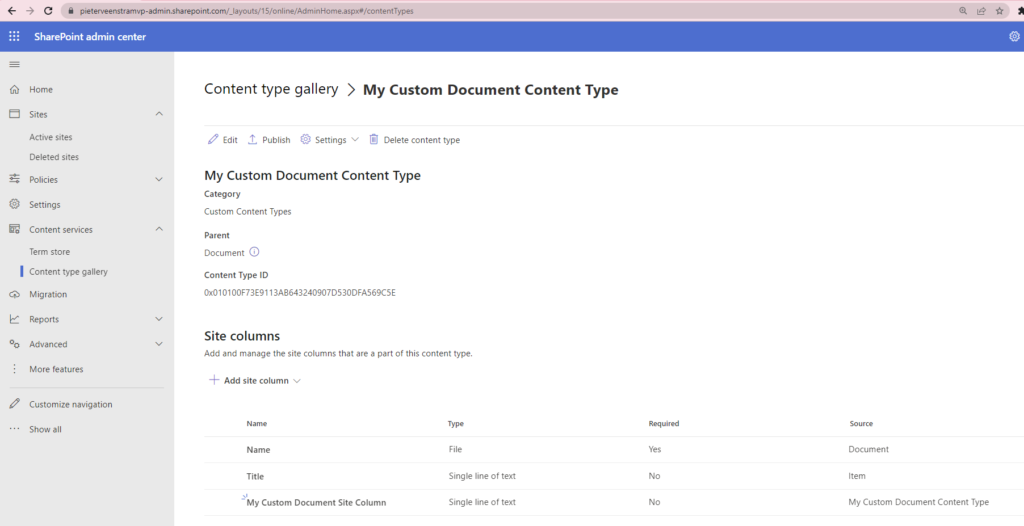
Task: Click Show all in navigation
Action: [x=45, y=429]
